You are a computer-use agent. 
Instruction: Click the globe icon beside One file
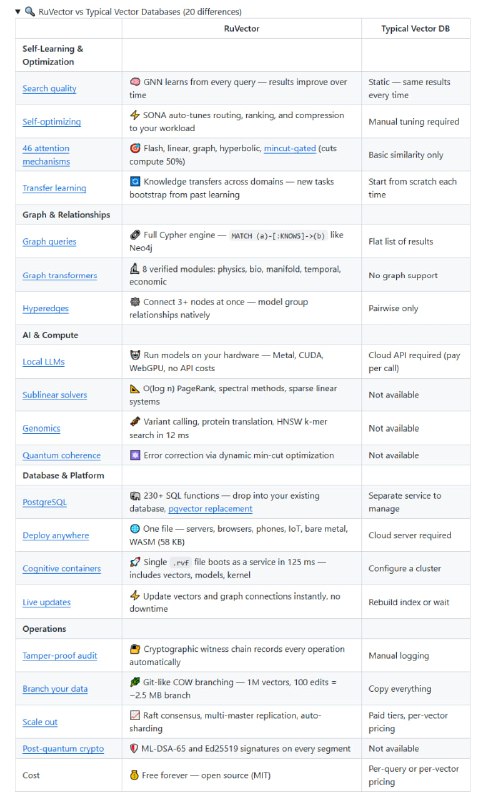pos(135,529)
